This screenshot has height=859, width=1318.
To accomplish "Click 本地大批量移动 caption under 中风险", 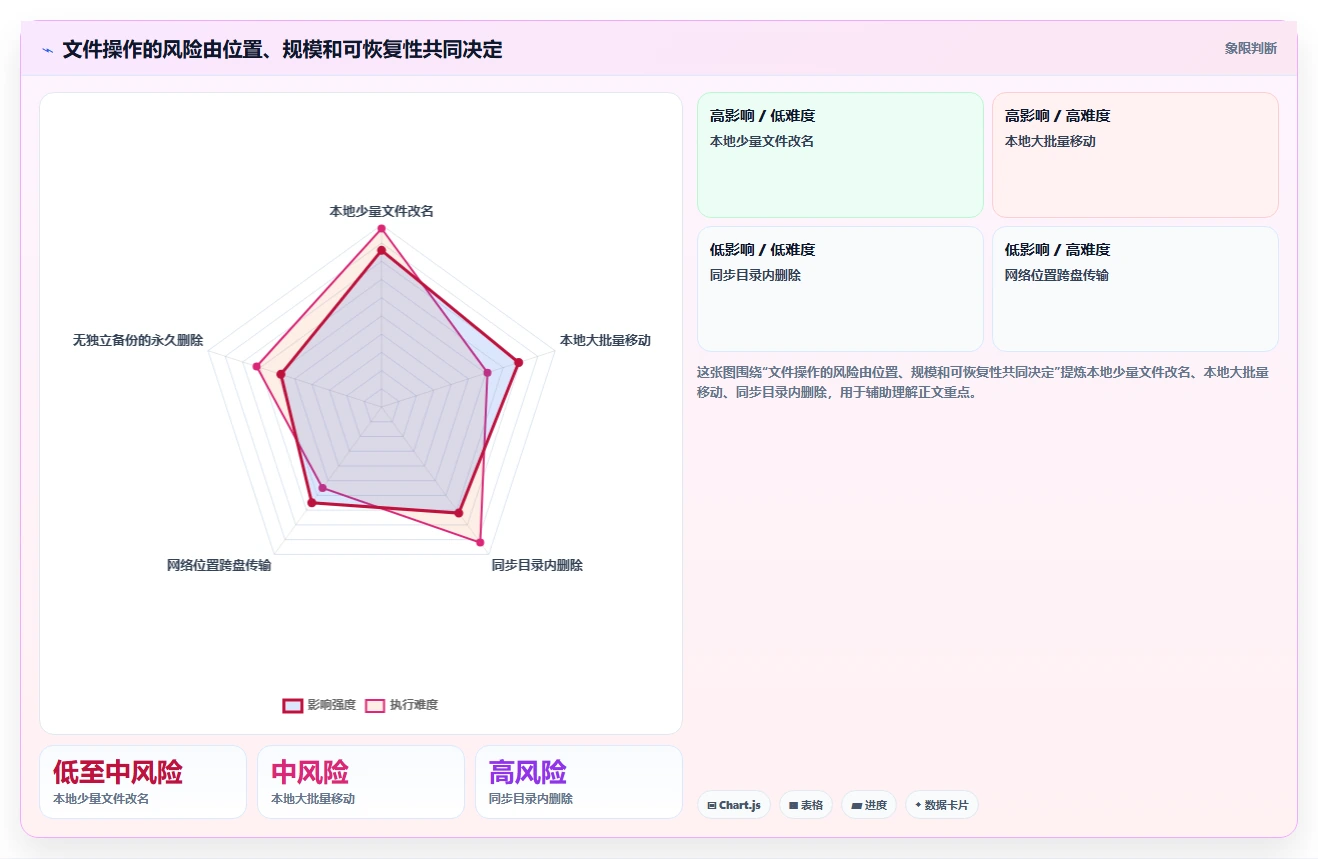I will tap(313, 799).
